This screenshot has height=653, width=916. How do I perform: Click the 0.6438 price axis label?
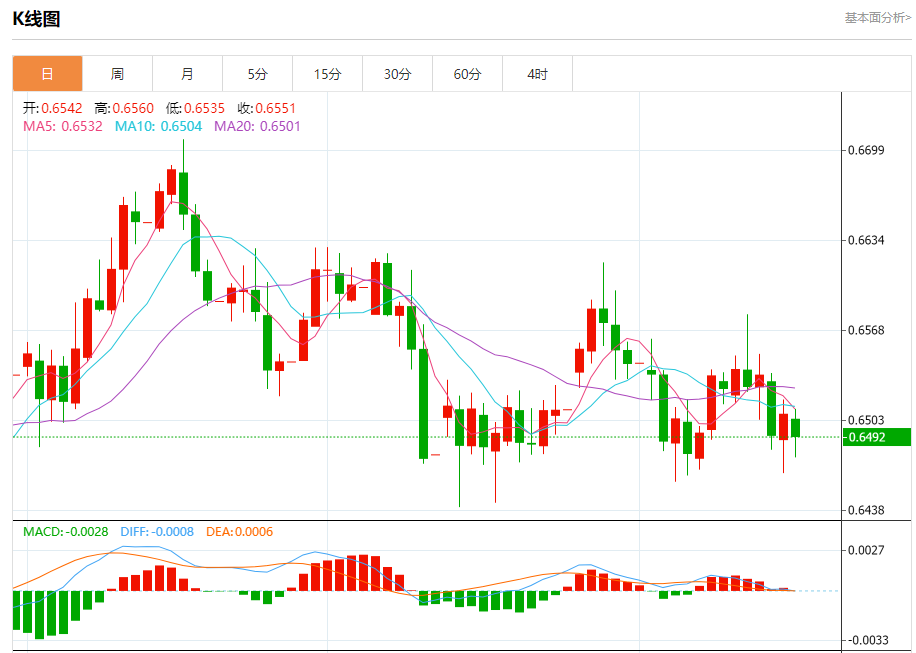(866, 510)
